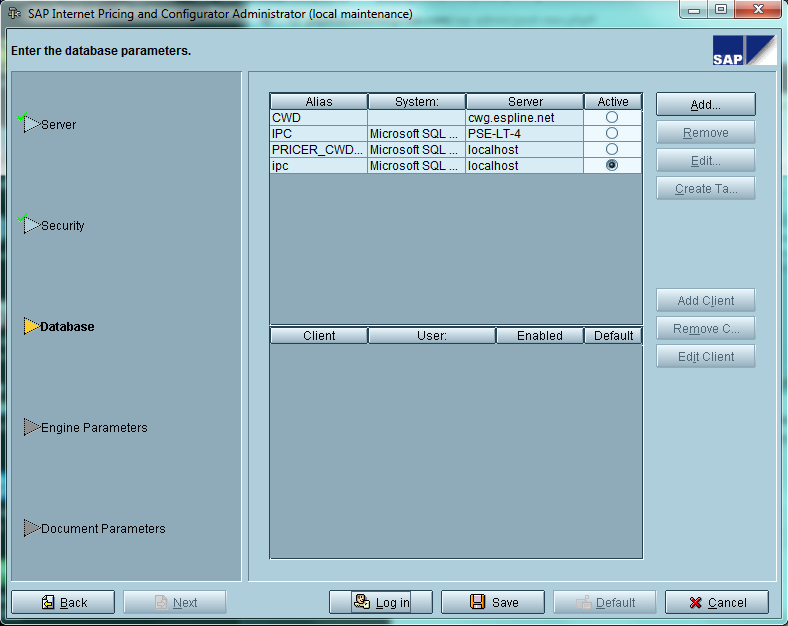Click the Log in button

[381, 602]
